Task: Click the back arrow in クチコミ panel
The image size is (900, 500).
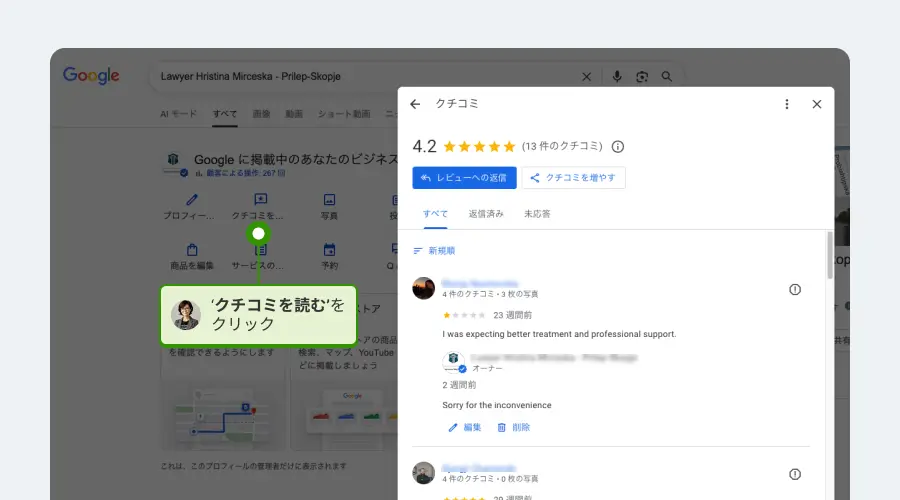Action: pos(415,104)
